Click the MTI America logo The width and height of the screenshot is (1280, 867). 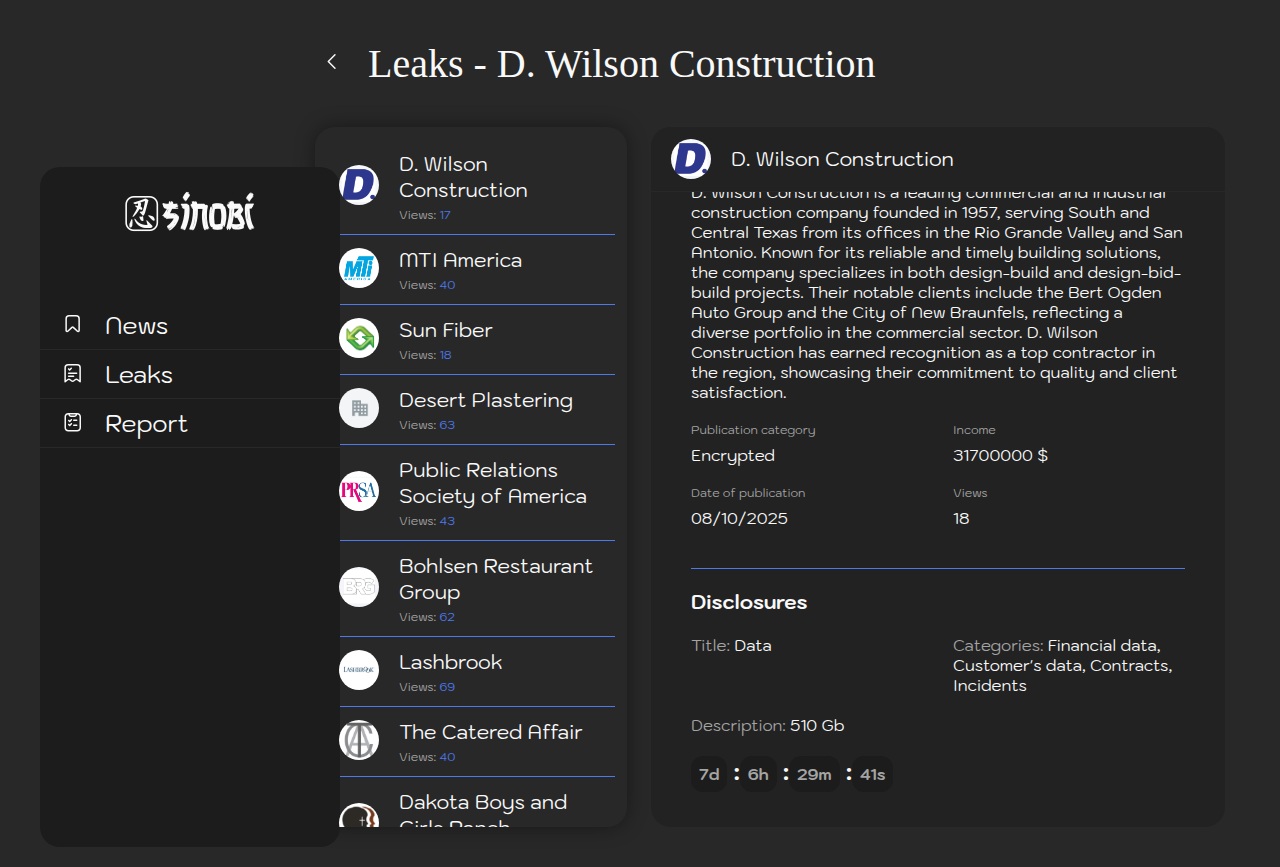359,268
